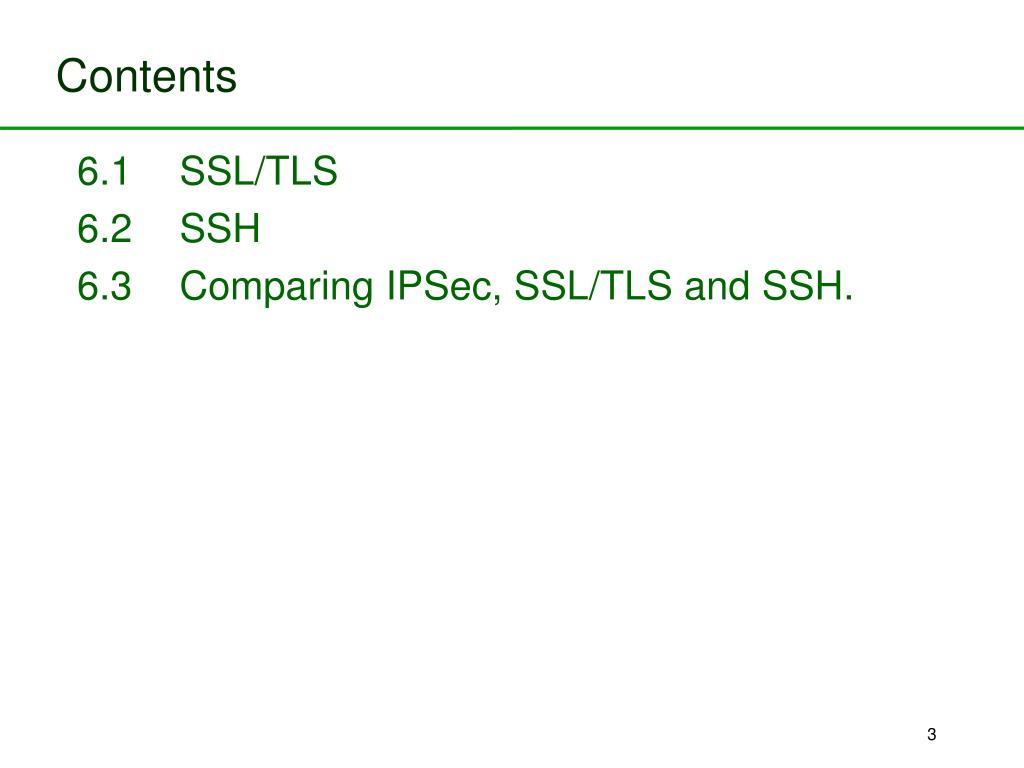Image resolution: width=1024 pixels, height=768 pixels.
Task: Select the whole 6.2 SSH list entry
Action: pyautogui.click(x=168, y=229)
